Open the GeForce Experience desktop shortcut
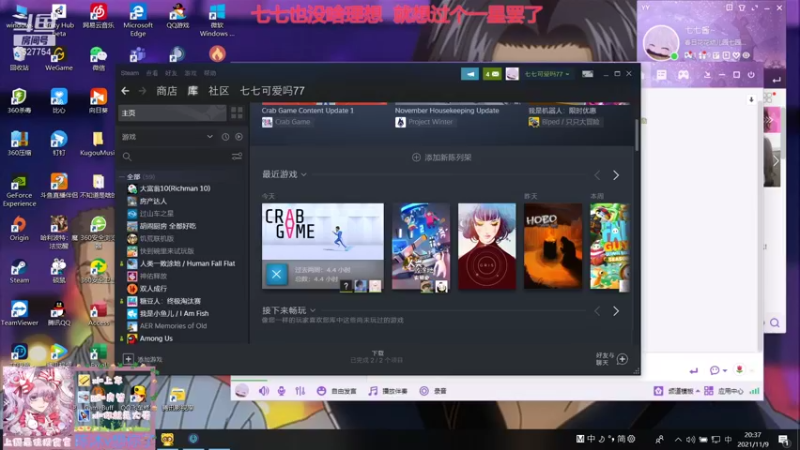 (19, 190)
